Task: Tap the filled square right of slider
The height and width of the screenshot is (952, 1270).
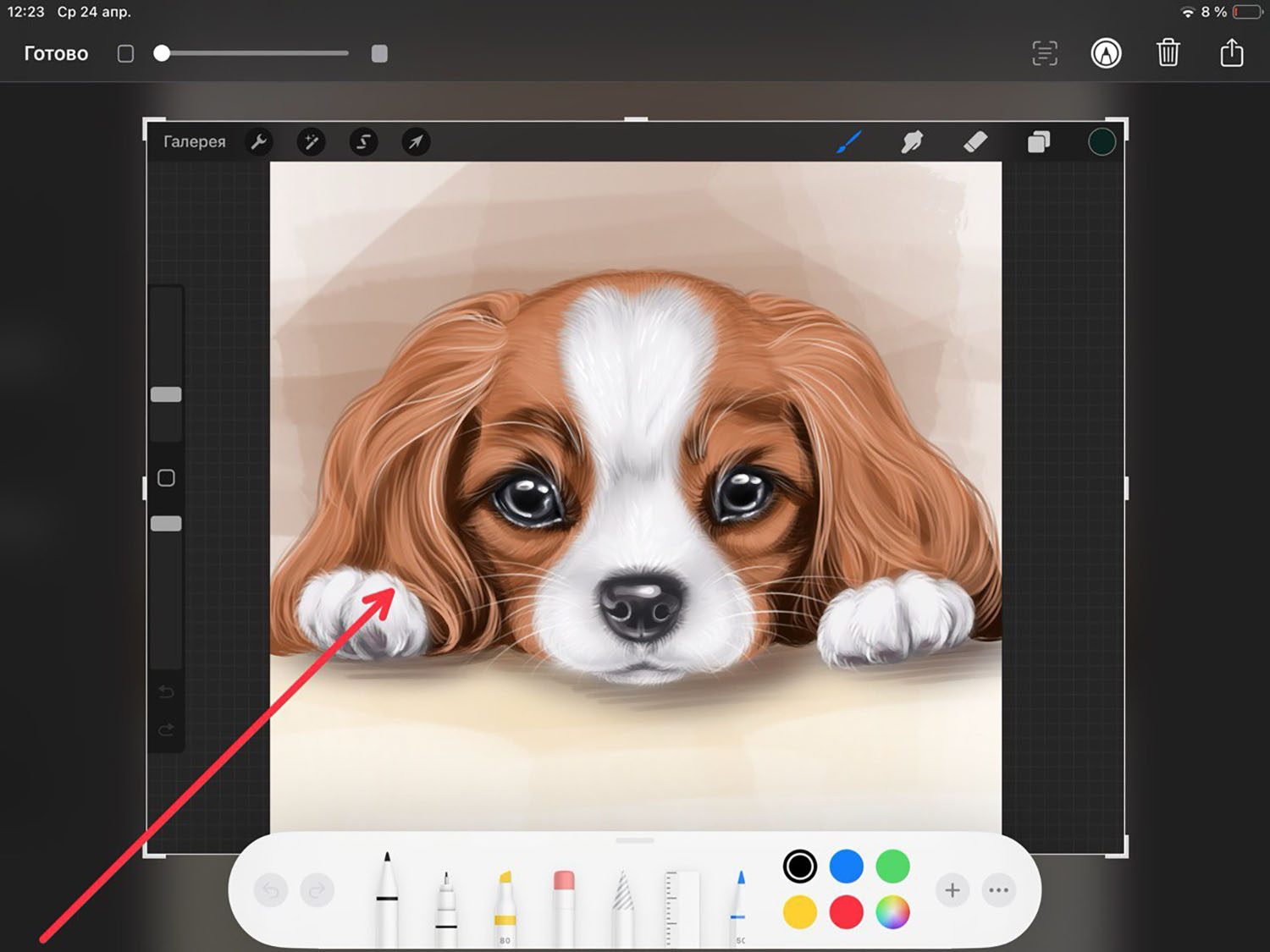Action: (379, 53)
